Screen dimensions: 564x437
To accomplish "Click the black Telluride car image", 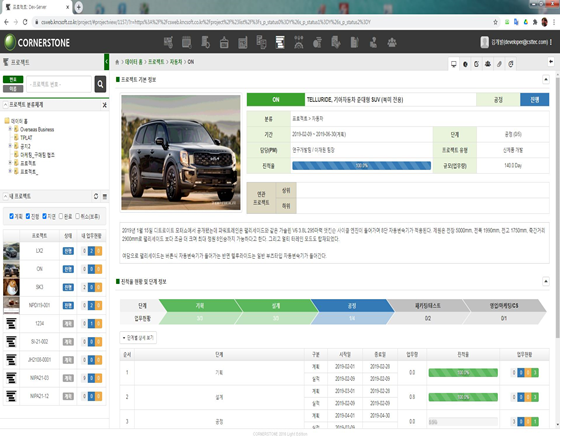I will [x=181, y=153].
